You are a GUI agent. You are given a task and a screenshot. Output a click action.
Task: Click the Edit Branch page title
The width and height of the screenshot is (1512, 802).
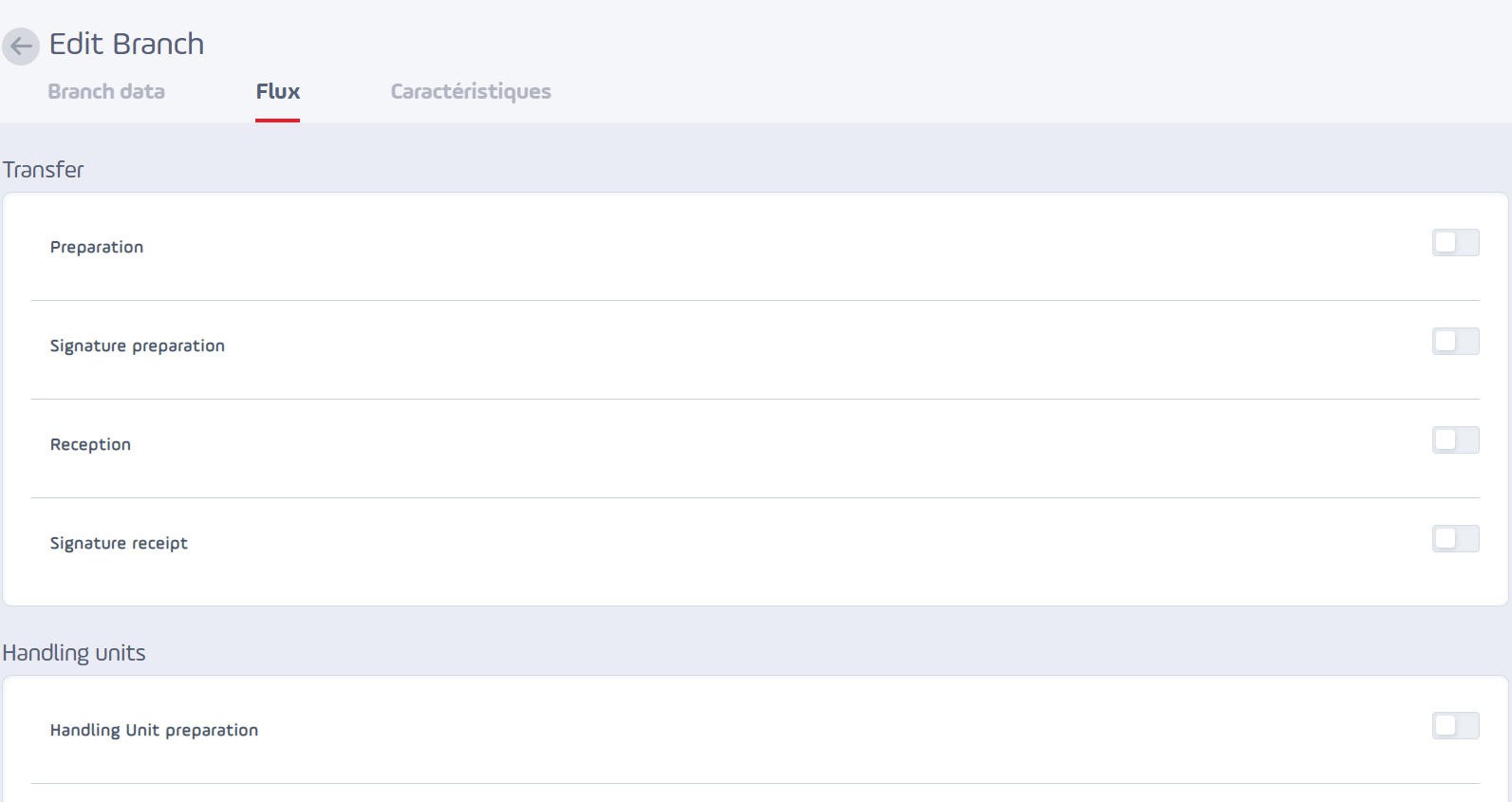pyautogui.click(x=126, y=44)
